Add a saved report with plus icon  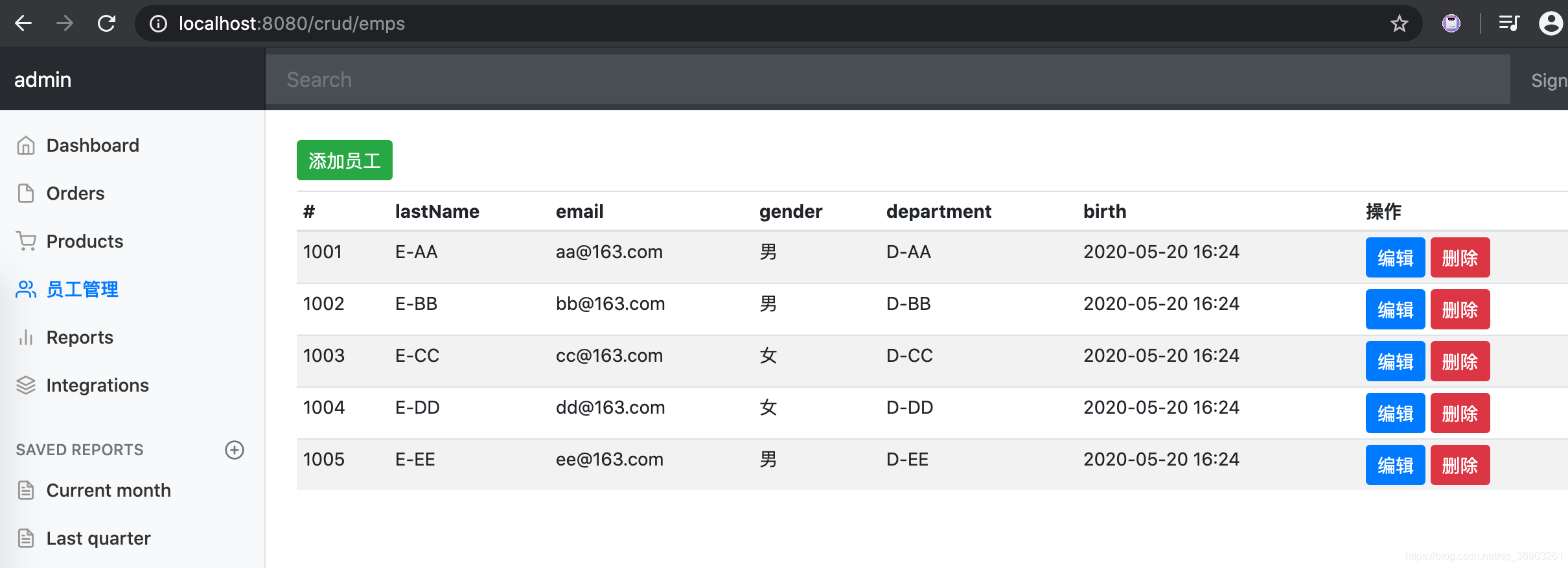pyautogui.click(x=235, y=450)
